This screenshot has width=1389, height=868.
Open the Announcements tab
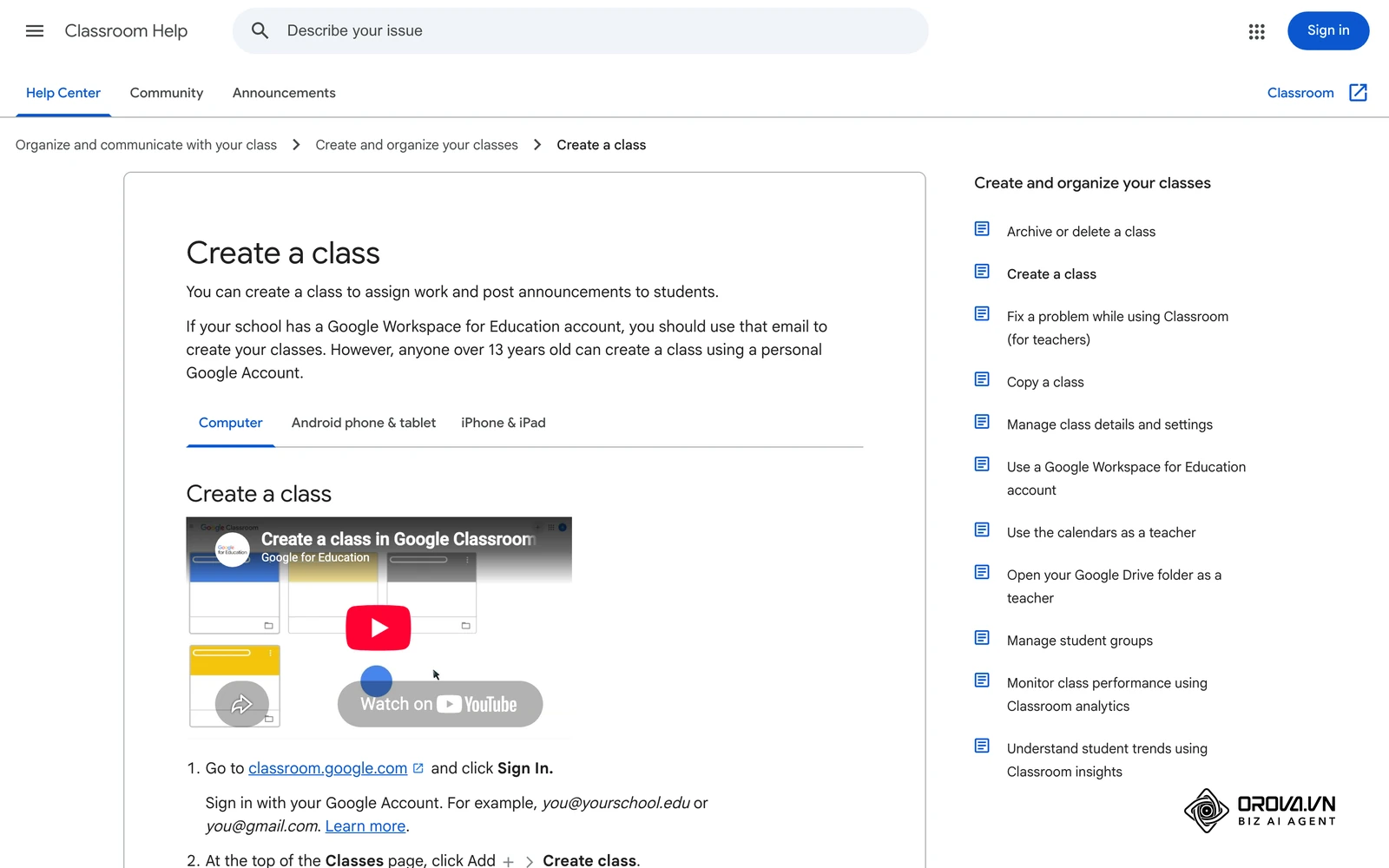point(284,93)
